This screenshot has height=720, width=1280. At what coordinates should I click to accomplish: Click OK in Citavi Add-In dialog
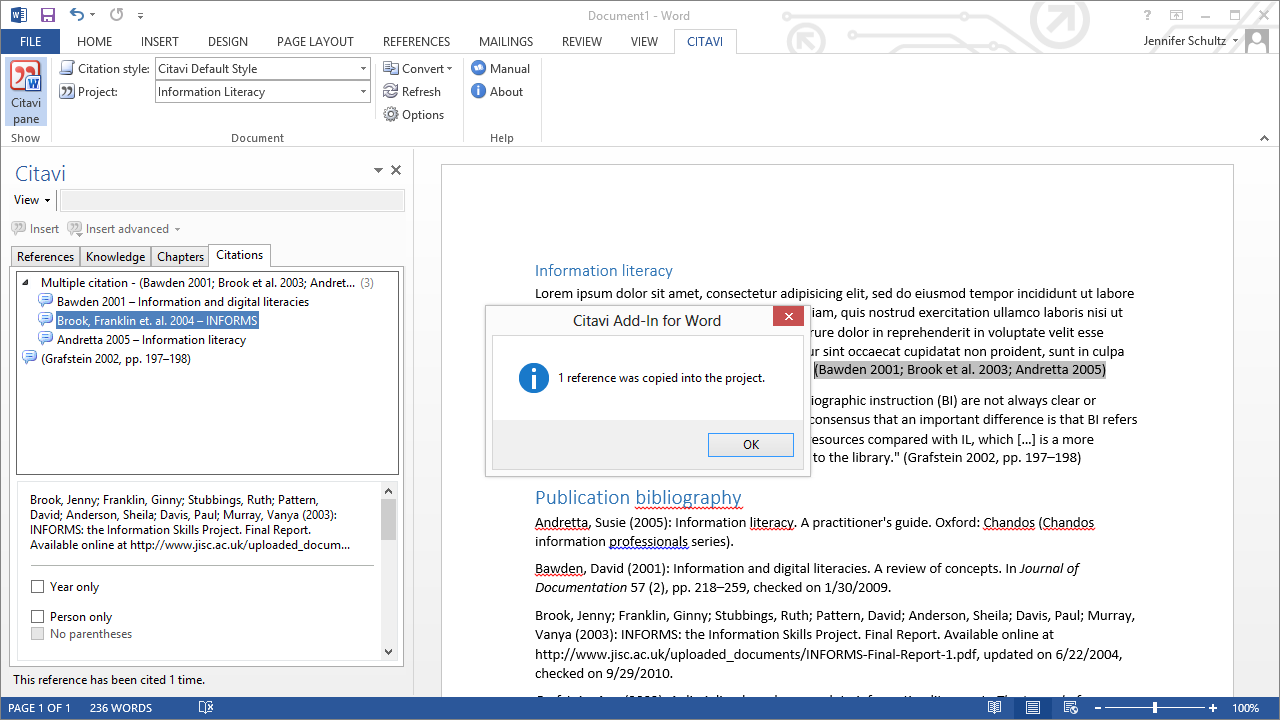tap(751, 444)
